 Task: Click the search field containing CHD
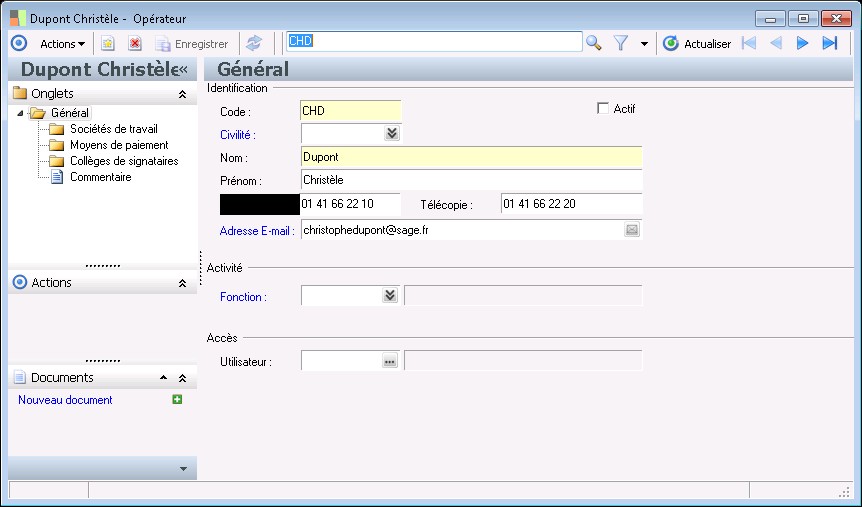434,41
